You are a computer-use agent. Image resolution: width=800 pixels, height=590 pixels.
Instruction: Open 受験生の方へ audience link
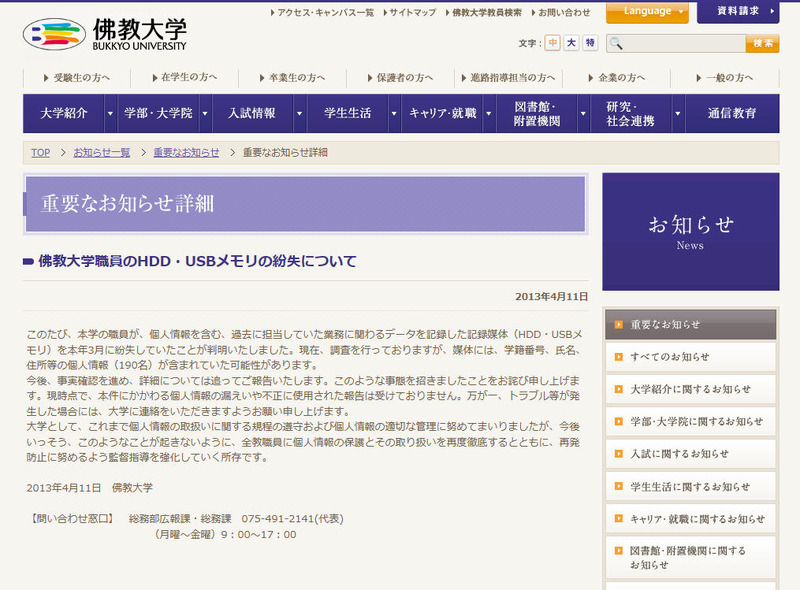tap(82, 77)
